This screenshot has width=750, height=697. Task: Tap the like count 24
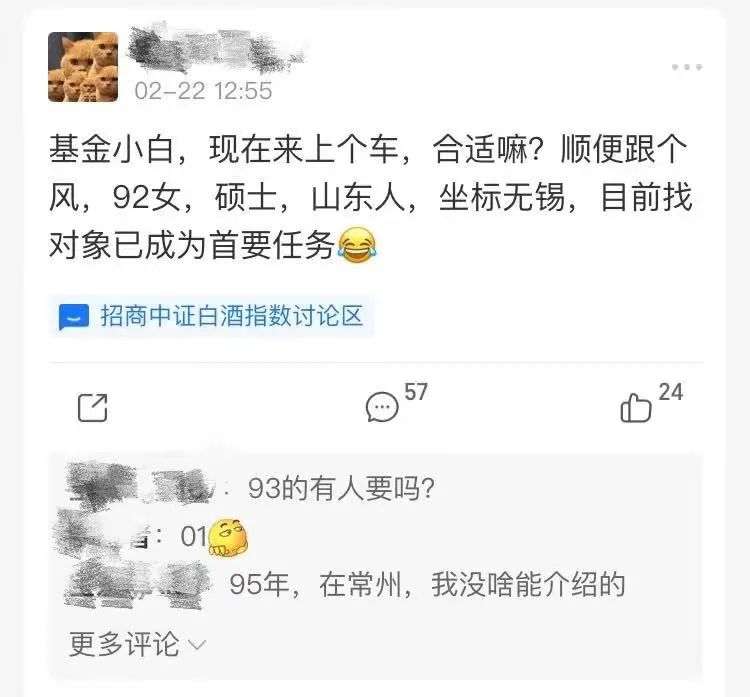click(670, 392)
